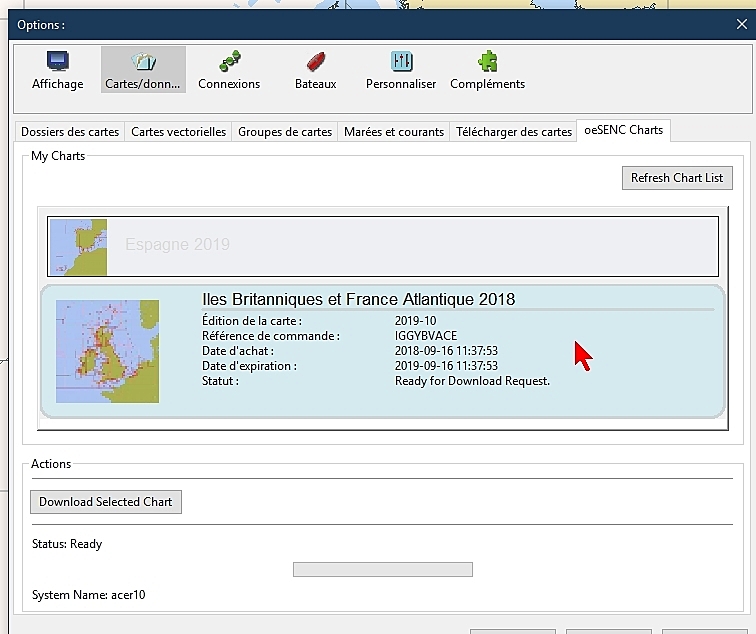The image size is (756, 634).
Task: Click Refresh Chart List button
Action: click(677, 178)
